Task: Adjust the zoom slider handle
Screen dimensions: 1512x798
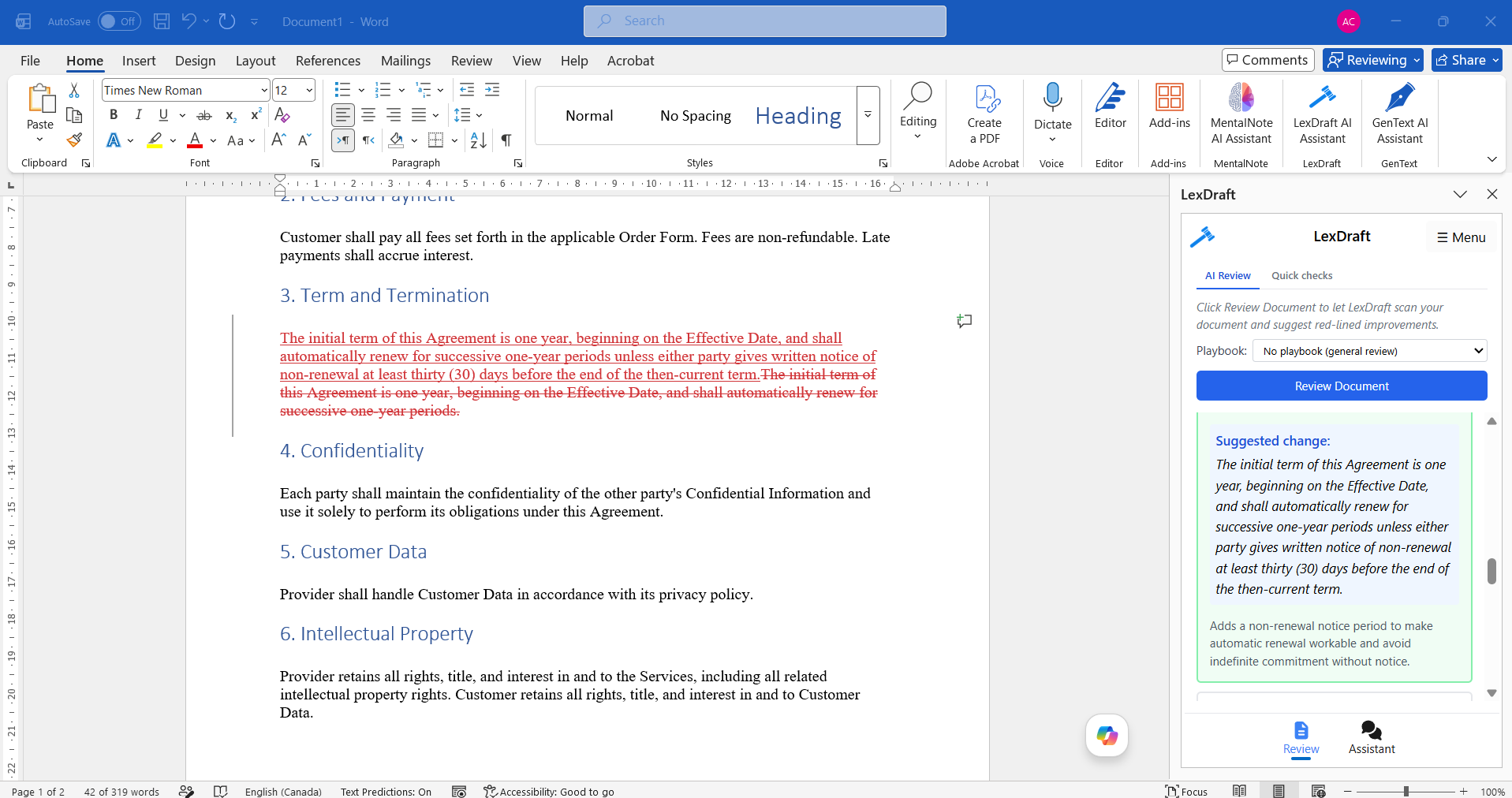Action: (1406, 791)
